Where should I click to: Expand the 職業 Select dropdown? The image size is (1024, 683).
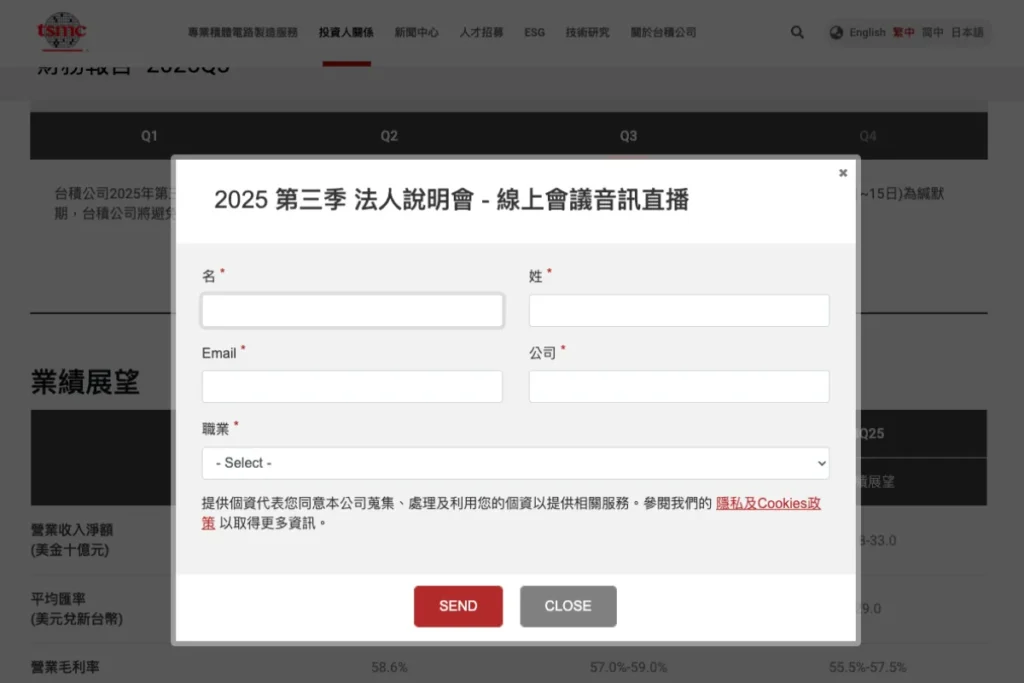(x=515, y=463)
